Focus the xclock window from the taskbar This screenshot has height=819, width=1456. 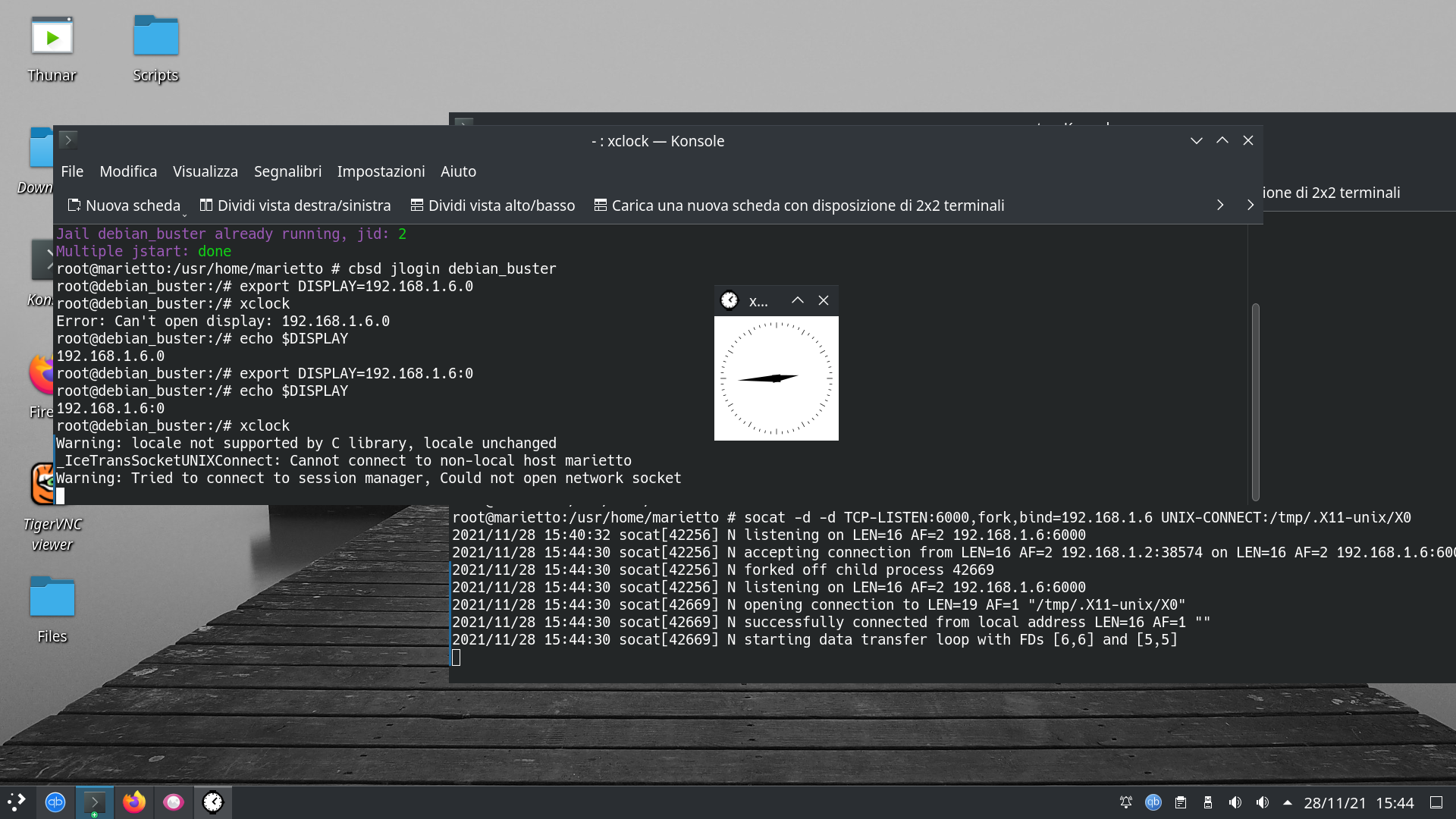click(x=213, y=802)
